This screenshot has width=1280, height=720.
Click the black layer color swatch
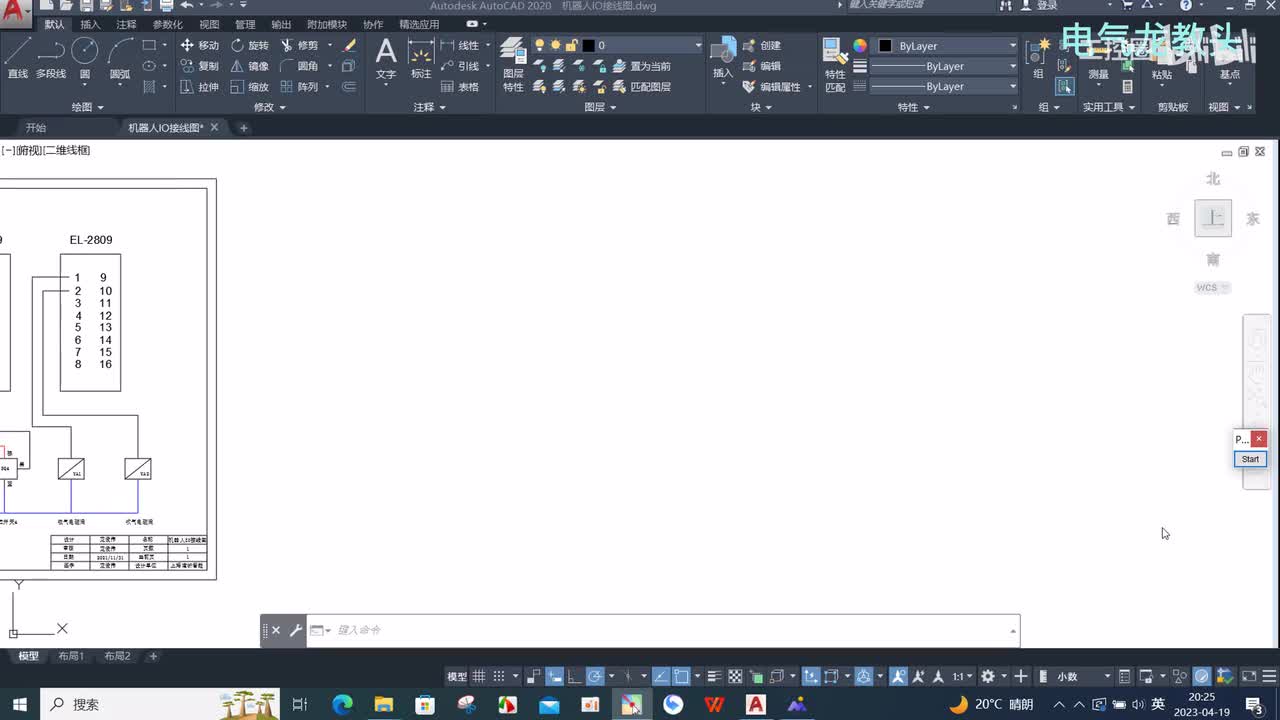[588, 45]
